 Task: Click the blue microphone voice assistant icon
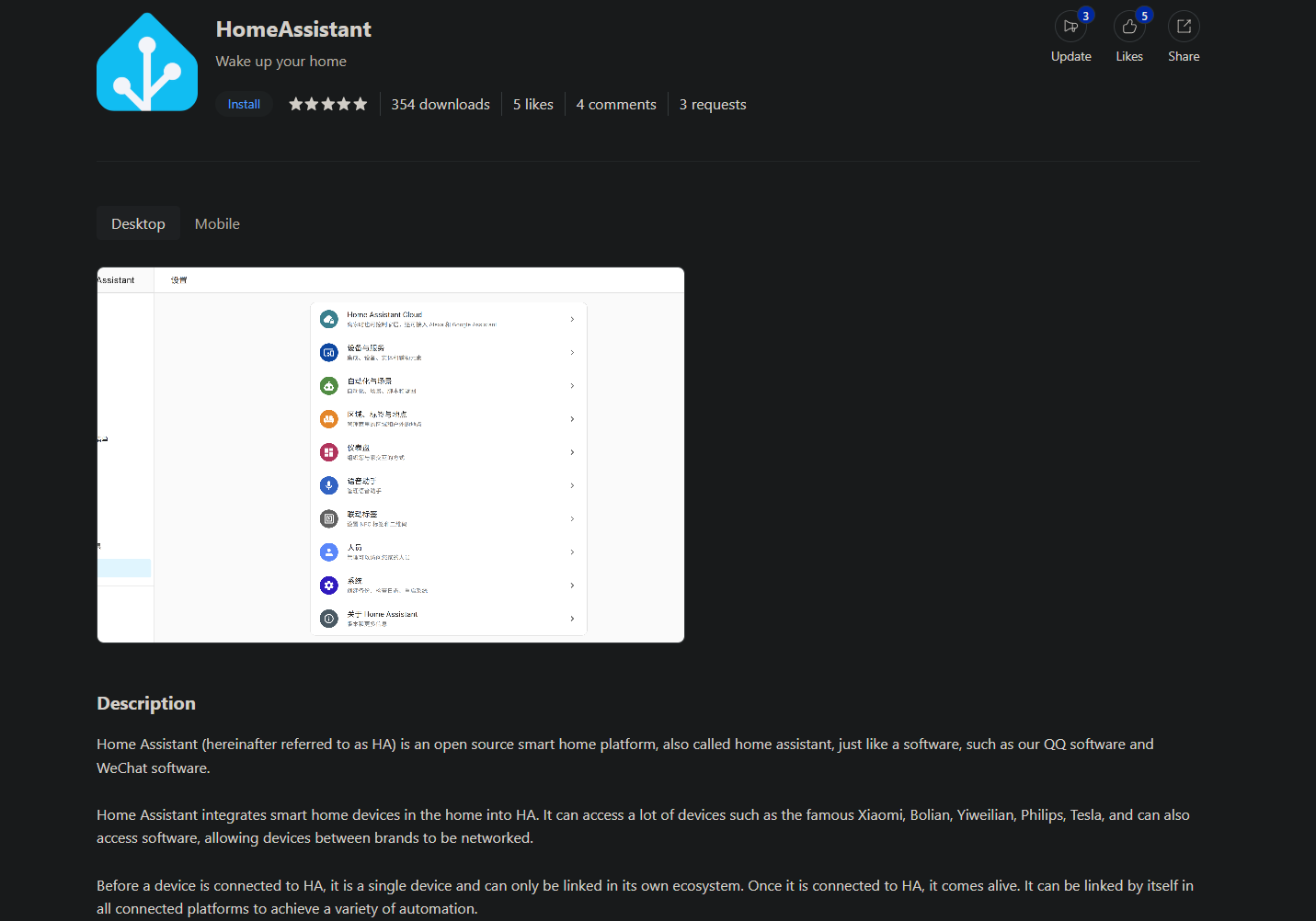coord(329,485)
